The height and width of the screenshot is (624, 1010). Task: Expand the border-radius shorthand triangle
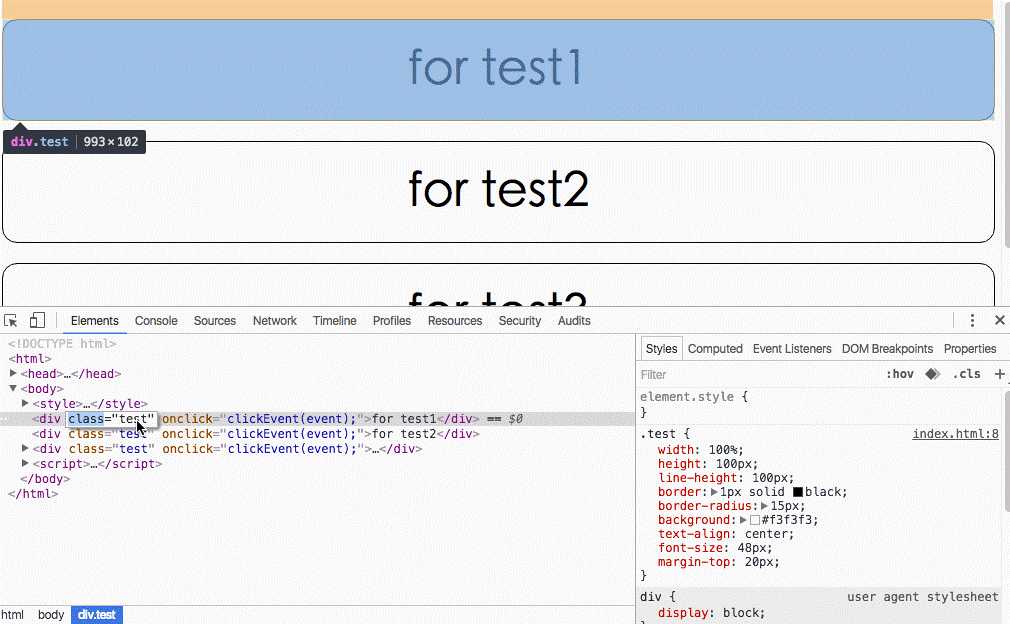764,506
